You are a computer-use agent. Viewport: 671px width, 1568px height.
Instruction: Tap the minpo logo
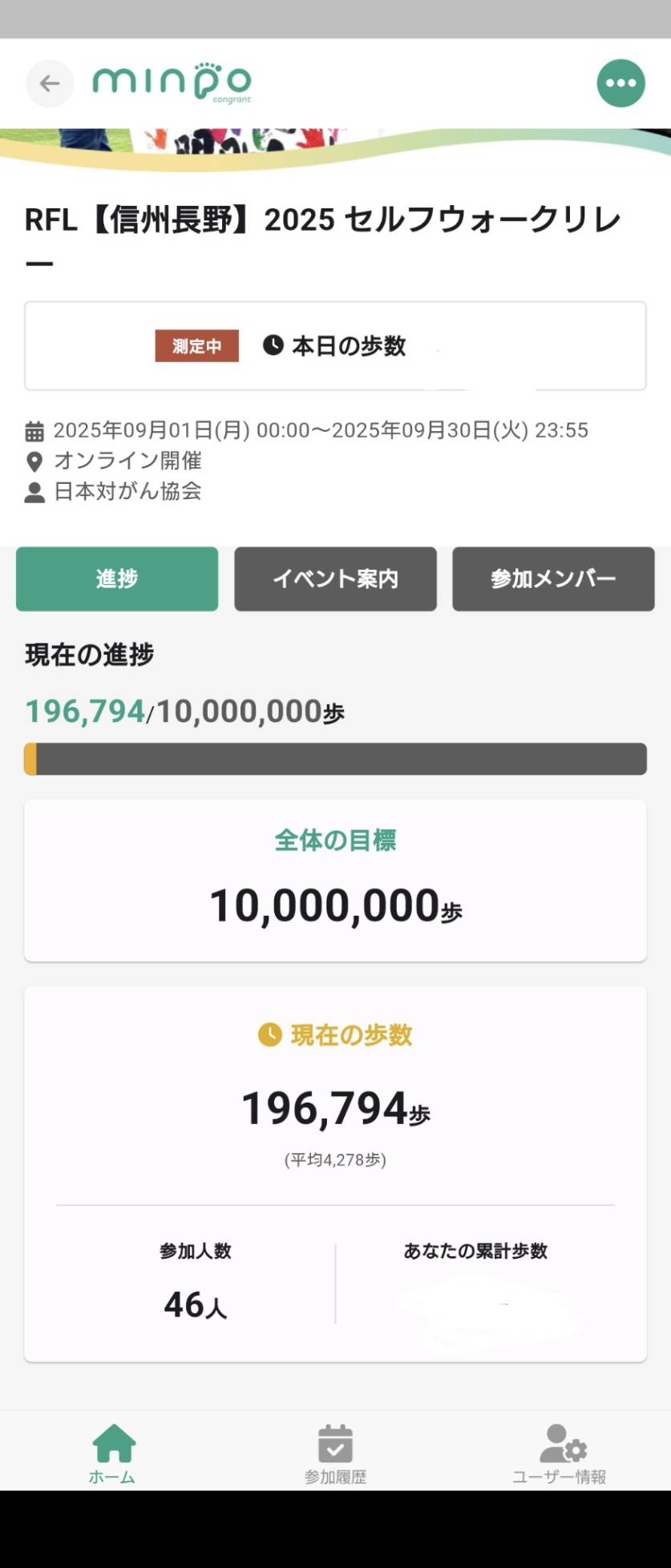pyautogui.click(x=172, y=83)
